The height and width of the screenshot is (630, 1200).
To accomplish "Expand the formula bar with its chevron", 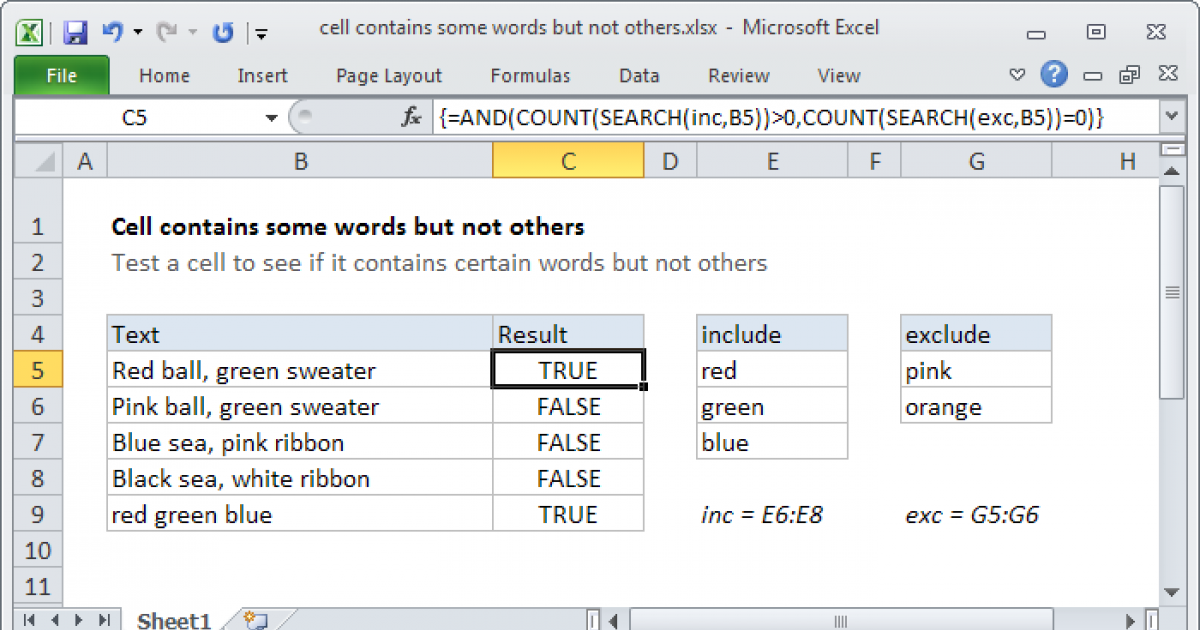I will tap(1171, 116).
